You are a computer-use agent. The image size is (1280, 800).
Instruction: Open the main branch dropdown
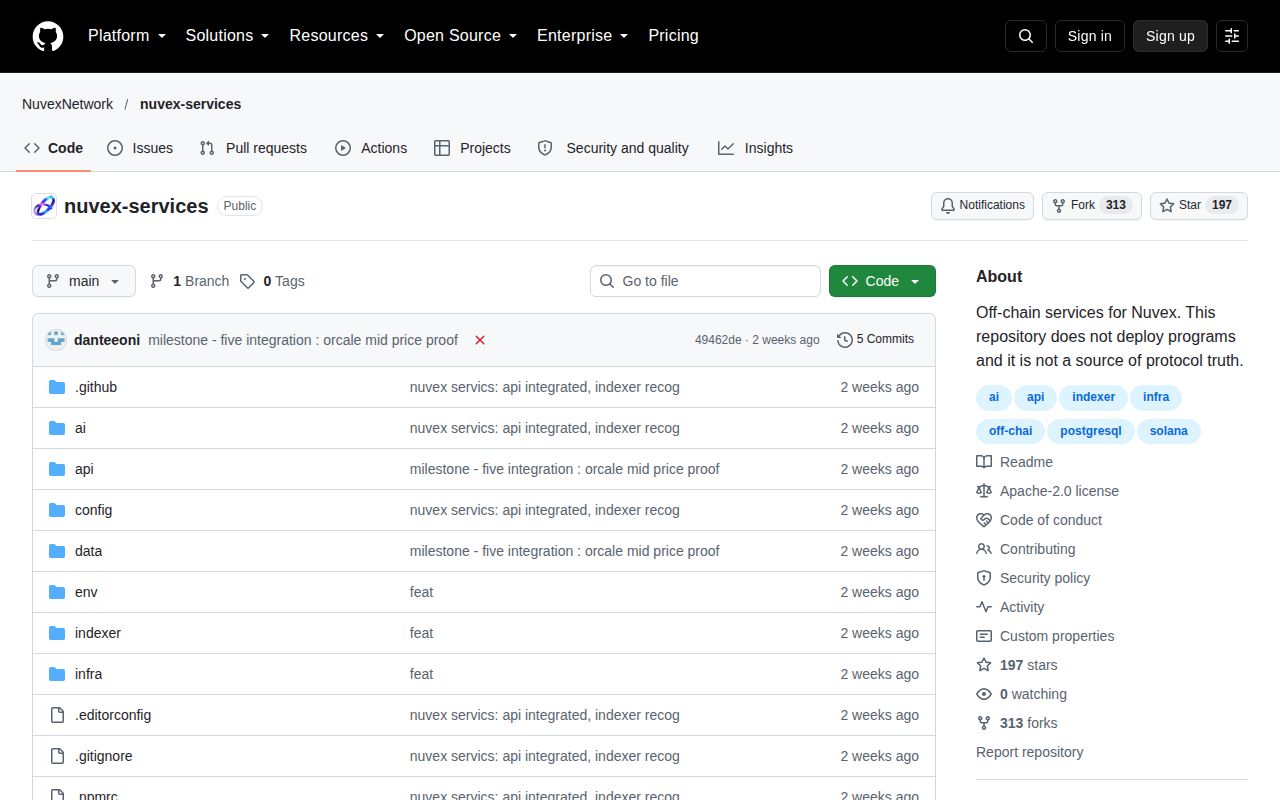(x=84, y=281)
